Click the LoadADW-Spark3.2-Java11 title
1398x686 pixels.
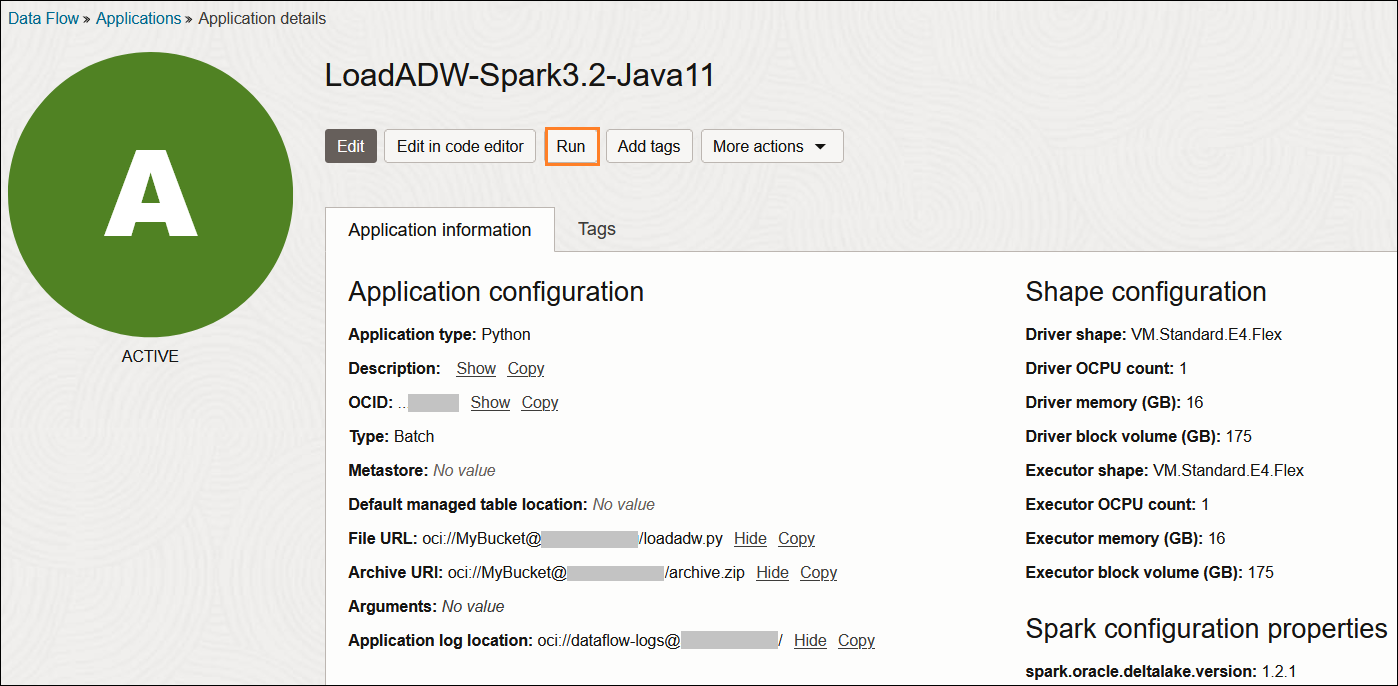pos(520,75)
